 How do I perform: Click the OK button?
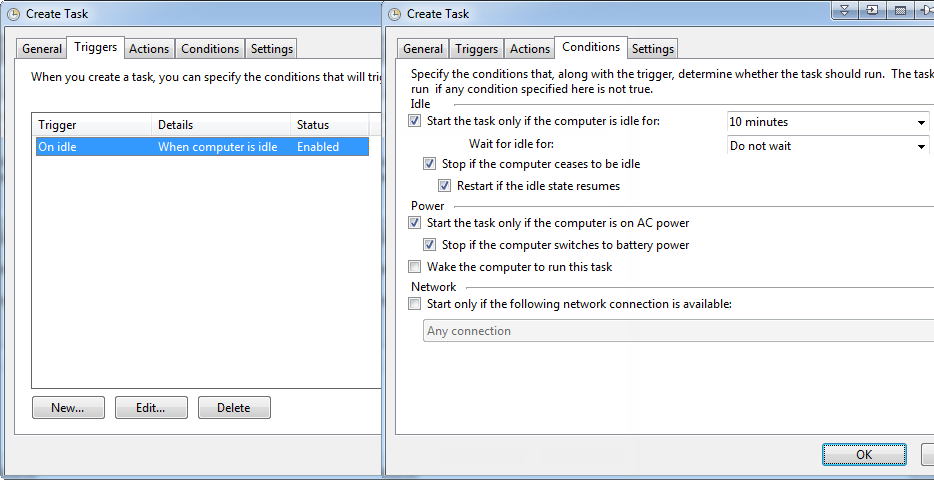click(x=864, y=455)
